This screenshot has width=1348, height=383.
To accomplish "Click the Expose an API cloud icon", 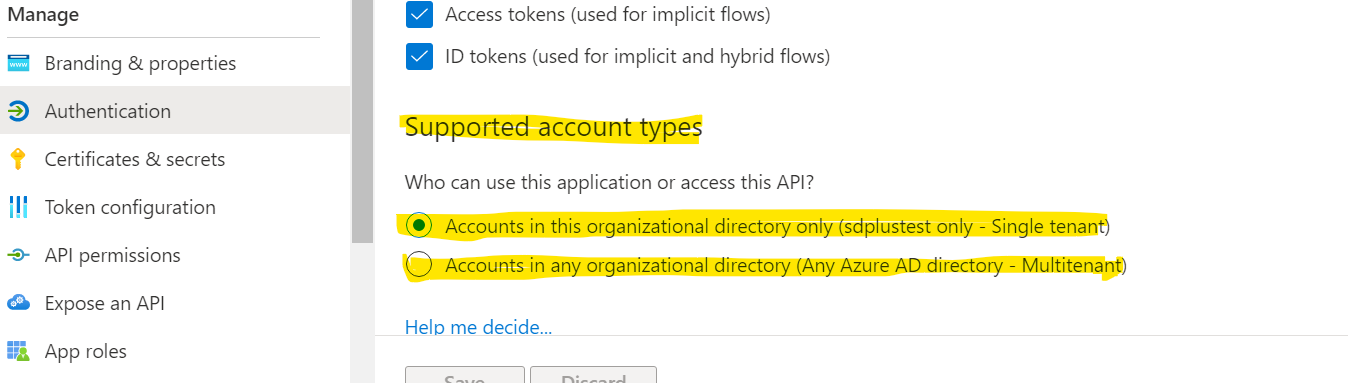I will (18, 304).
